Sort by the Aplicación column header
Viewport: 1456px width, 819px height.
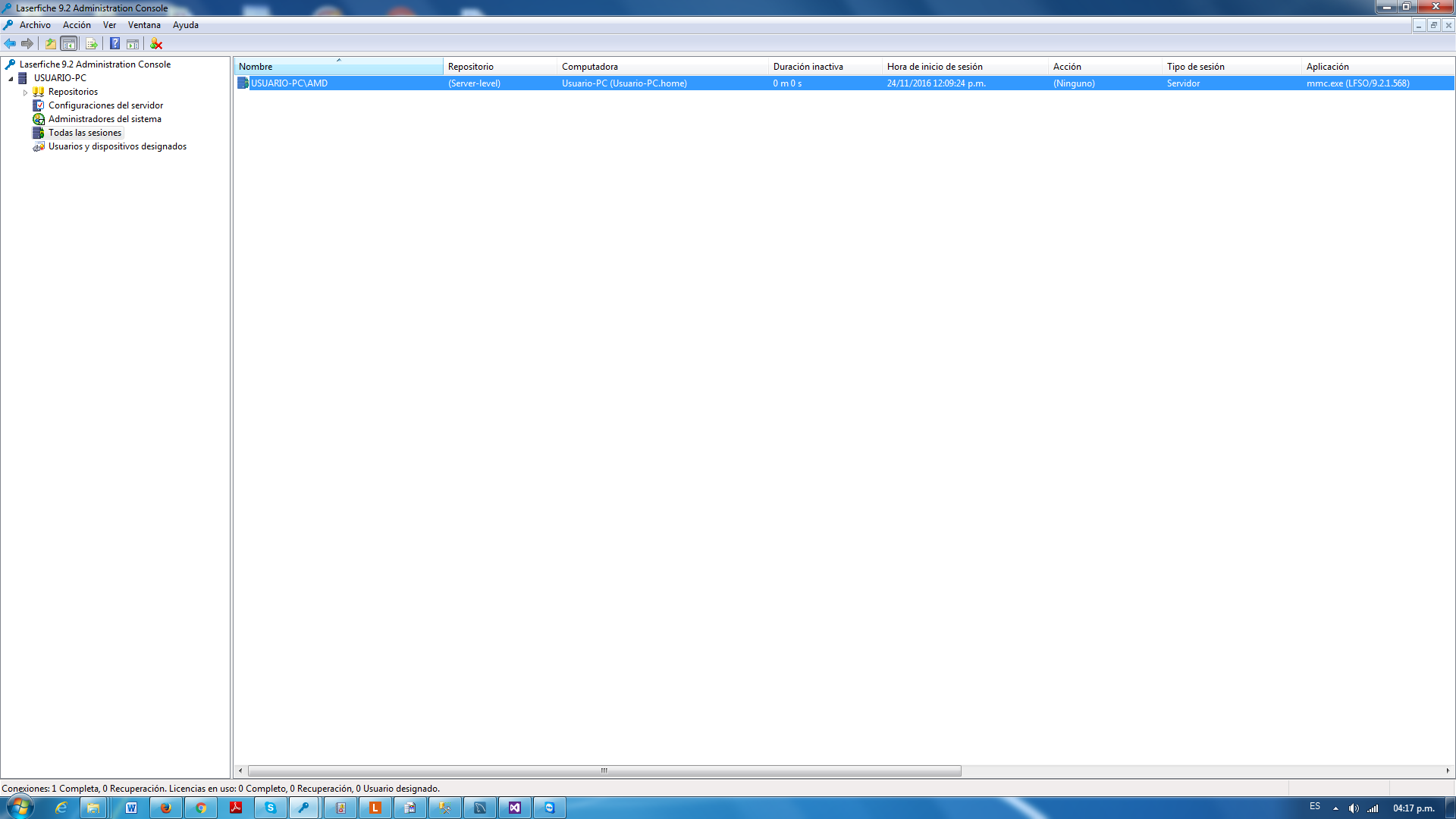(x=1378, y=67)
